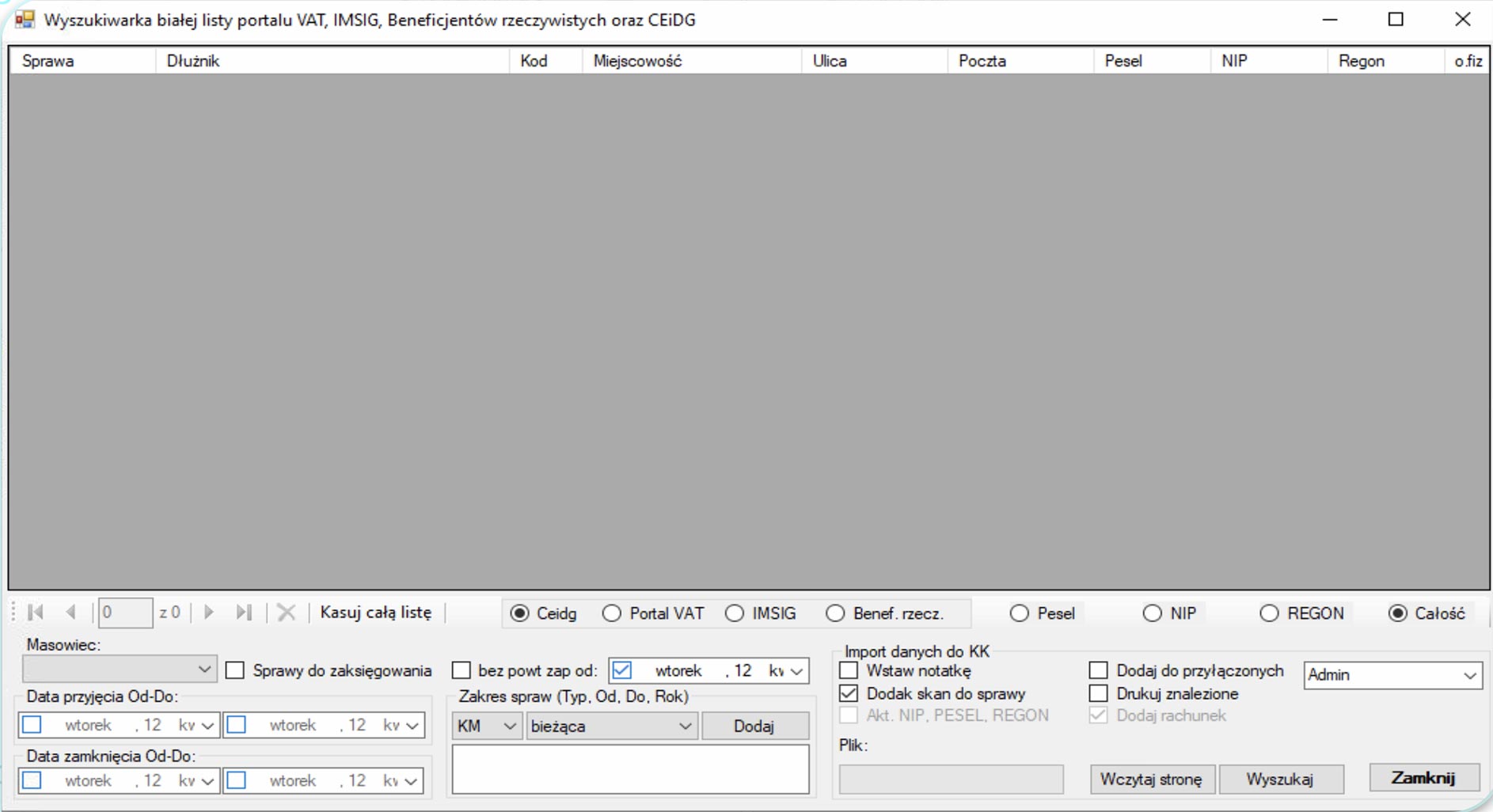Go to next record in navigator
Viewport: 1493px width, 812px height.
point(209,613)
